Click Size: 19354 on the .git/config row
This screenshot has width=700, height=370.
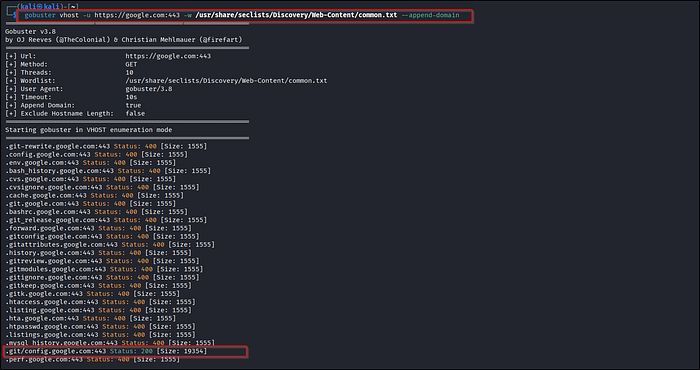coord(182,351)
